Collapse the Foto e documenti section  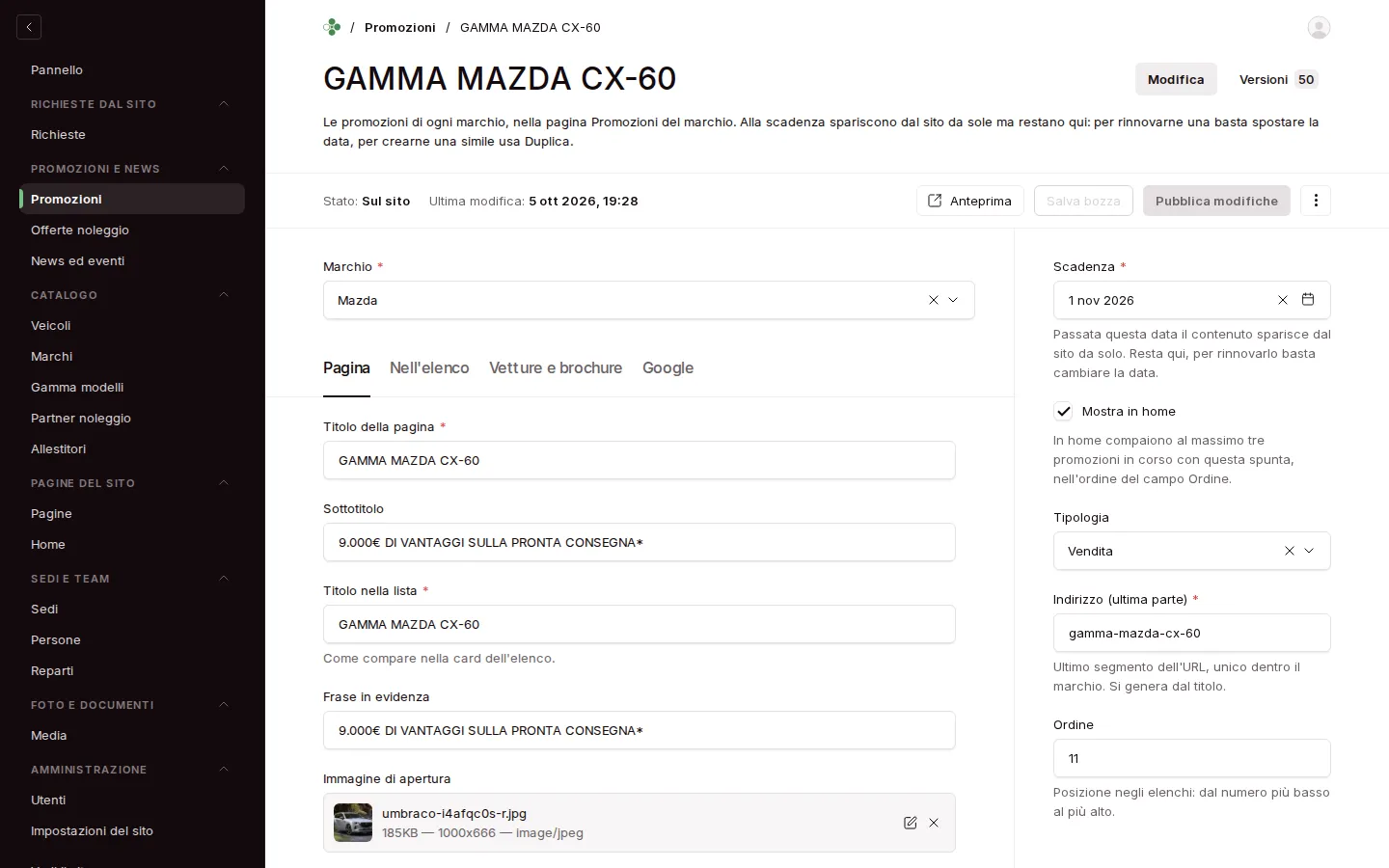point(224,705)
